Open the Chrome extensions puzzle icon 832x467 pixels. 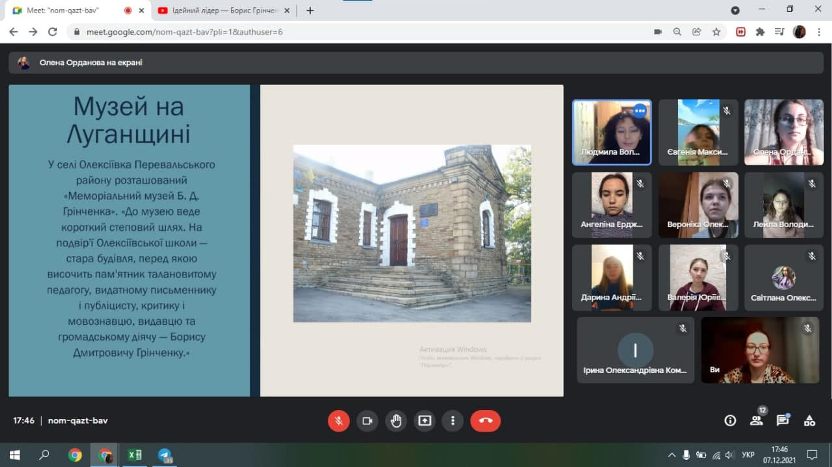tap(760, 31)
